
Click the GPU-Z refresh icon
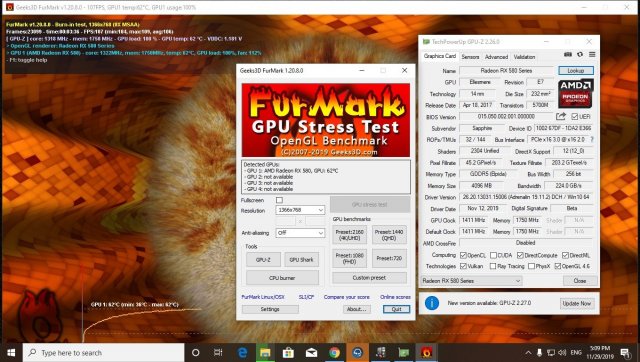coord(580,55)
